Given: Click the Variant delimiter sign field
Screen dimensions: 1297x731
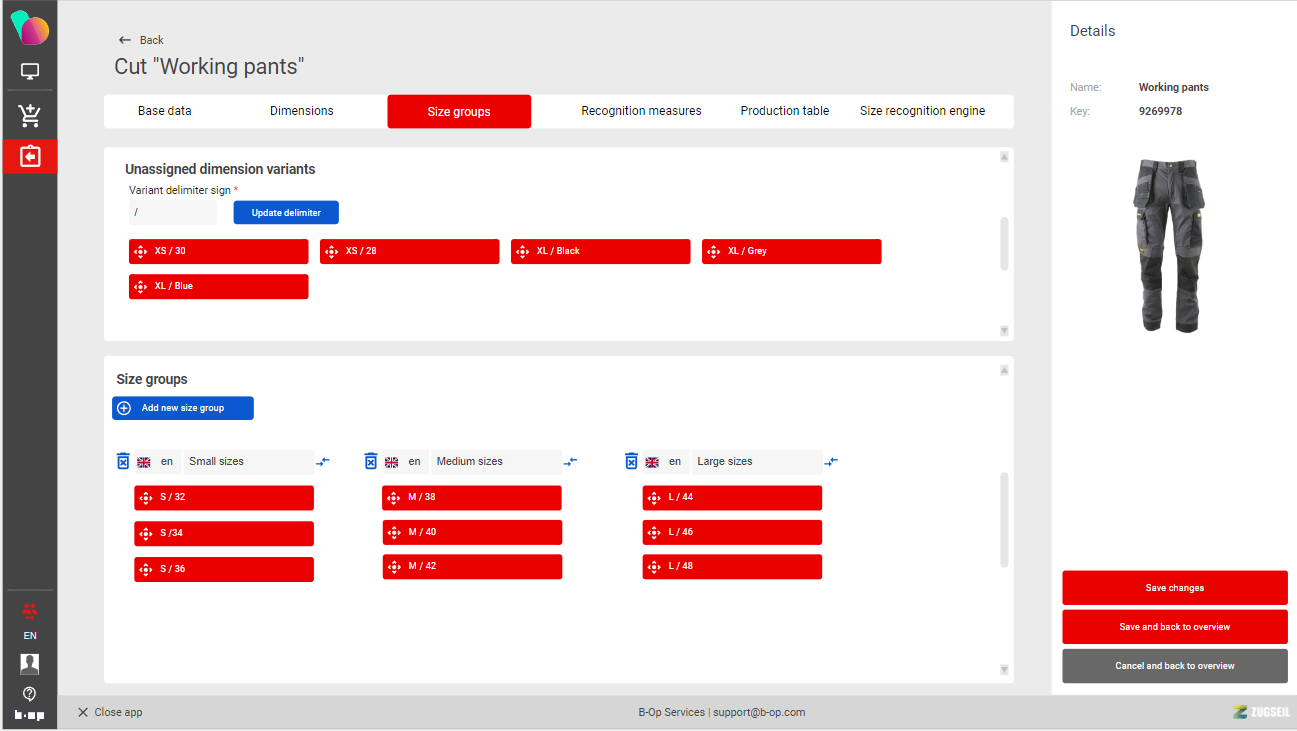Looking at the screenshot, I should click(172, 212).
